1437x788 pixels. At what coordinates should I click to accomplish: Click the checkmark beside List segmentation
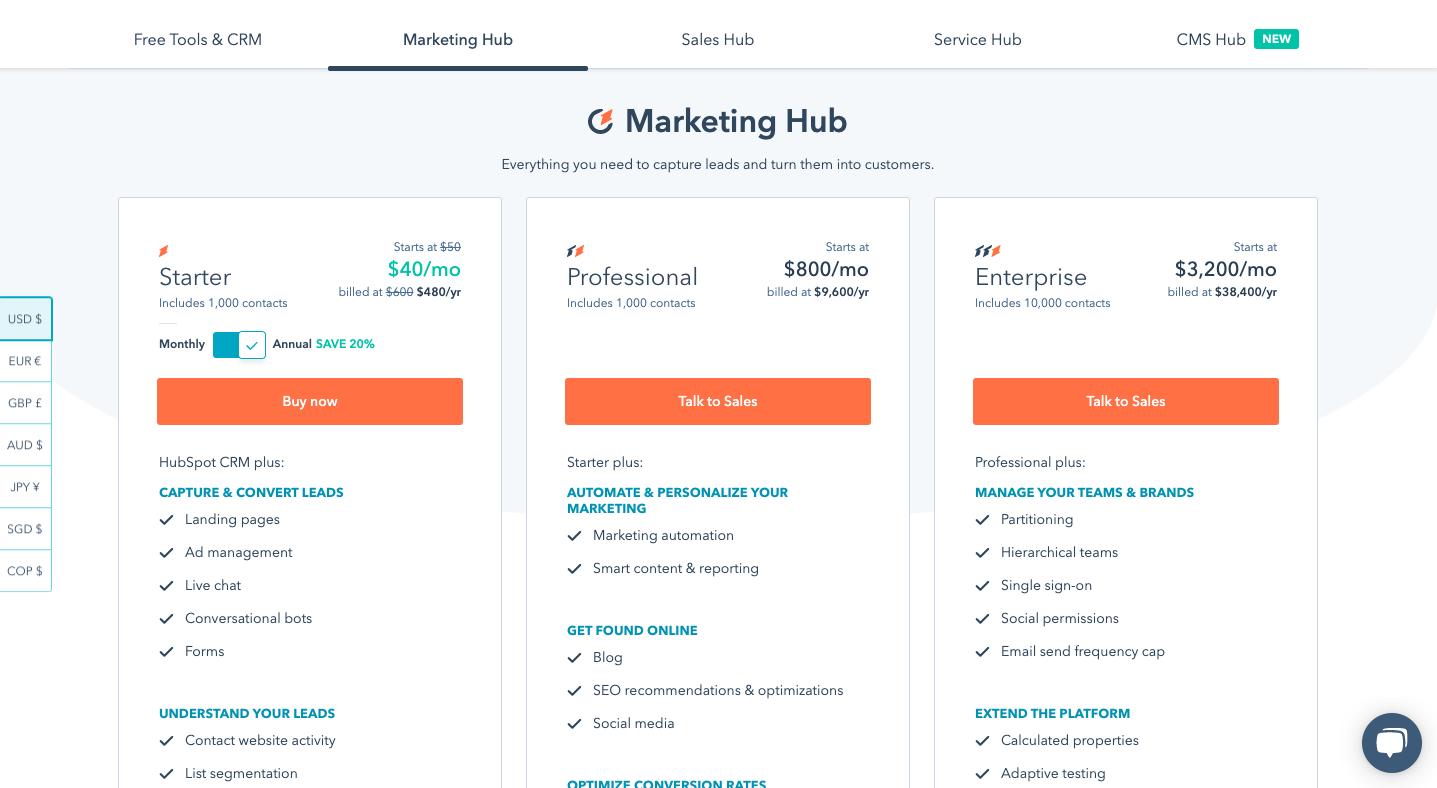coord(167,774)
